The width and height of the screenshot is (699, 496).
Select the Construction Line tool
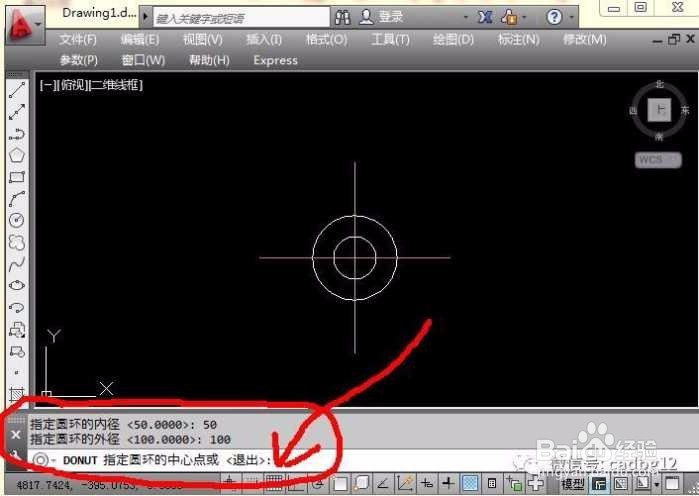17,112
